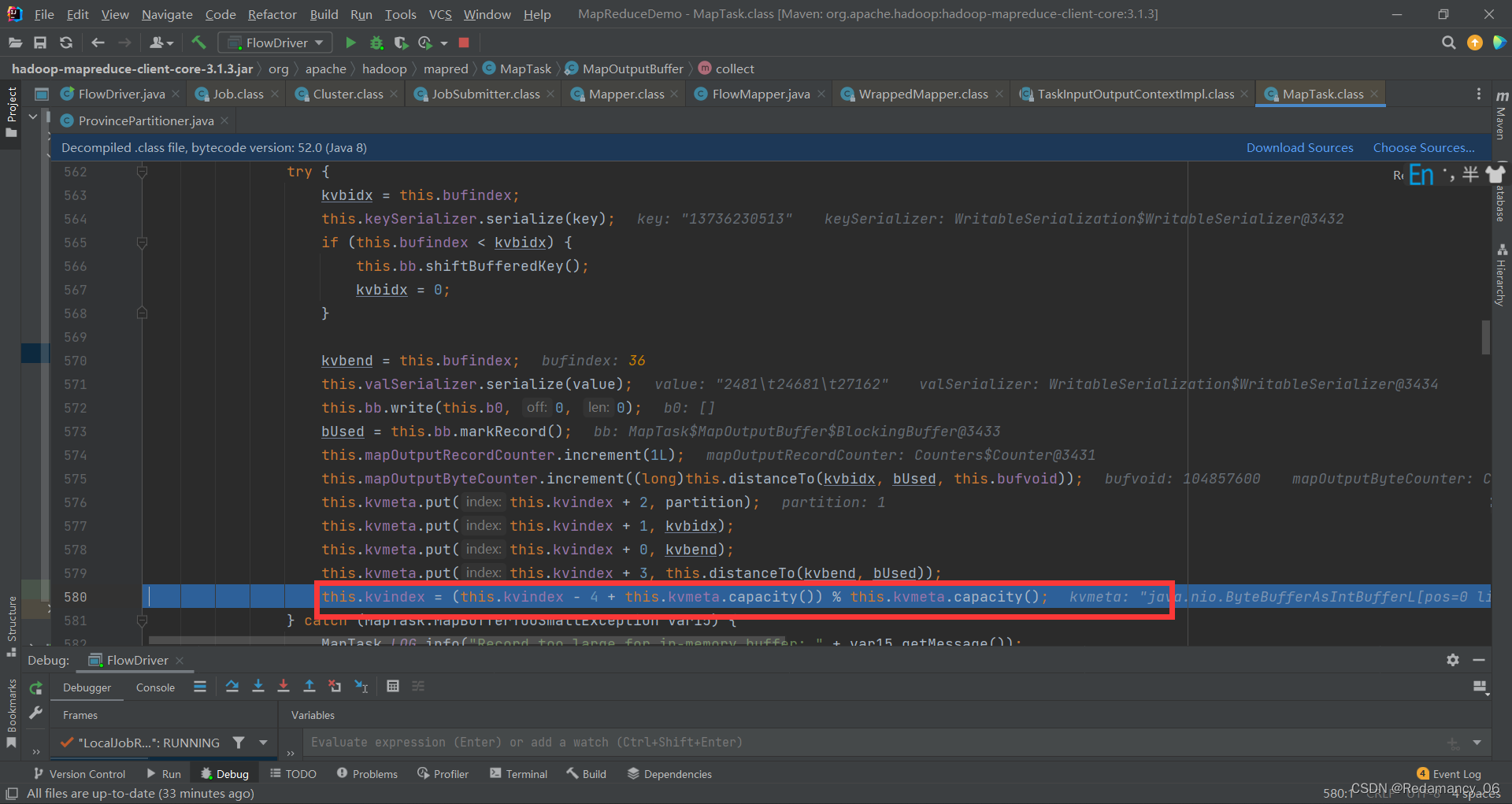This screenshot has width=1512, height=804.
Task: Open the FlowDriver run configuration dropdown
Action: pos(275,43)
